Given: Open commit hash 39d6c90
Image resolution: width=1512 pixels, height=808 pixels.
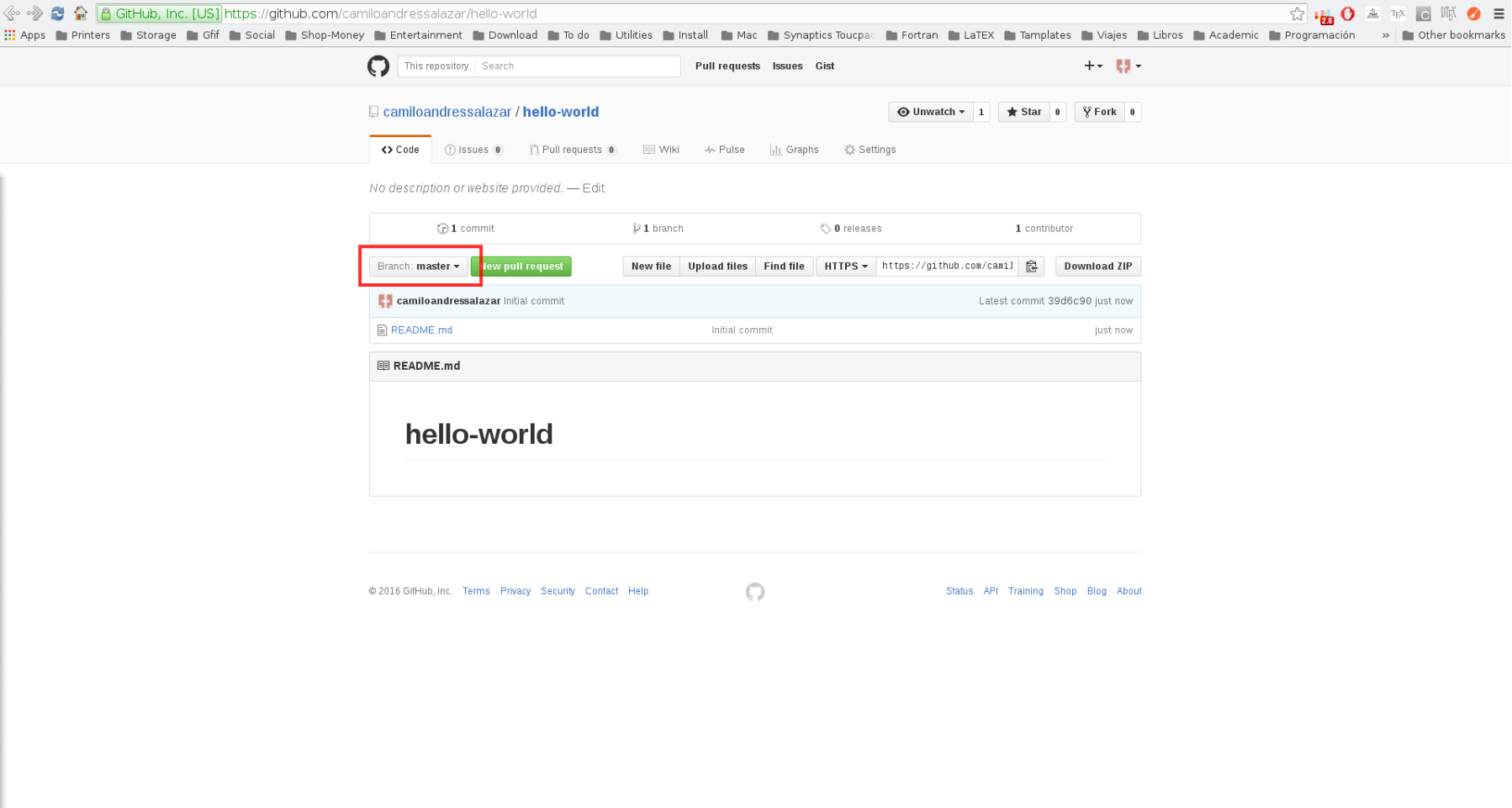Looking at the screenshot, I should 1070,301.
